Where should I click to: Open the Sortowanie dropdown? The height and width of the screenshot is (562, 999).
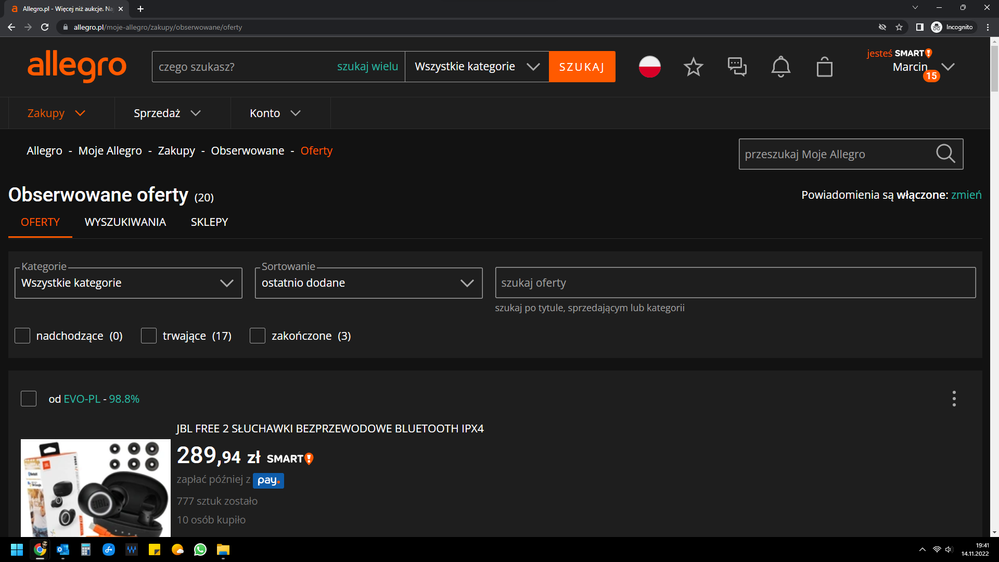pos(368,283)
